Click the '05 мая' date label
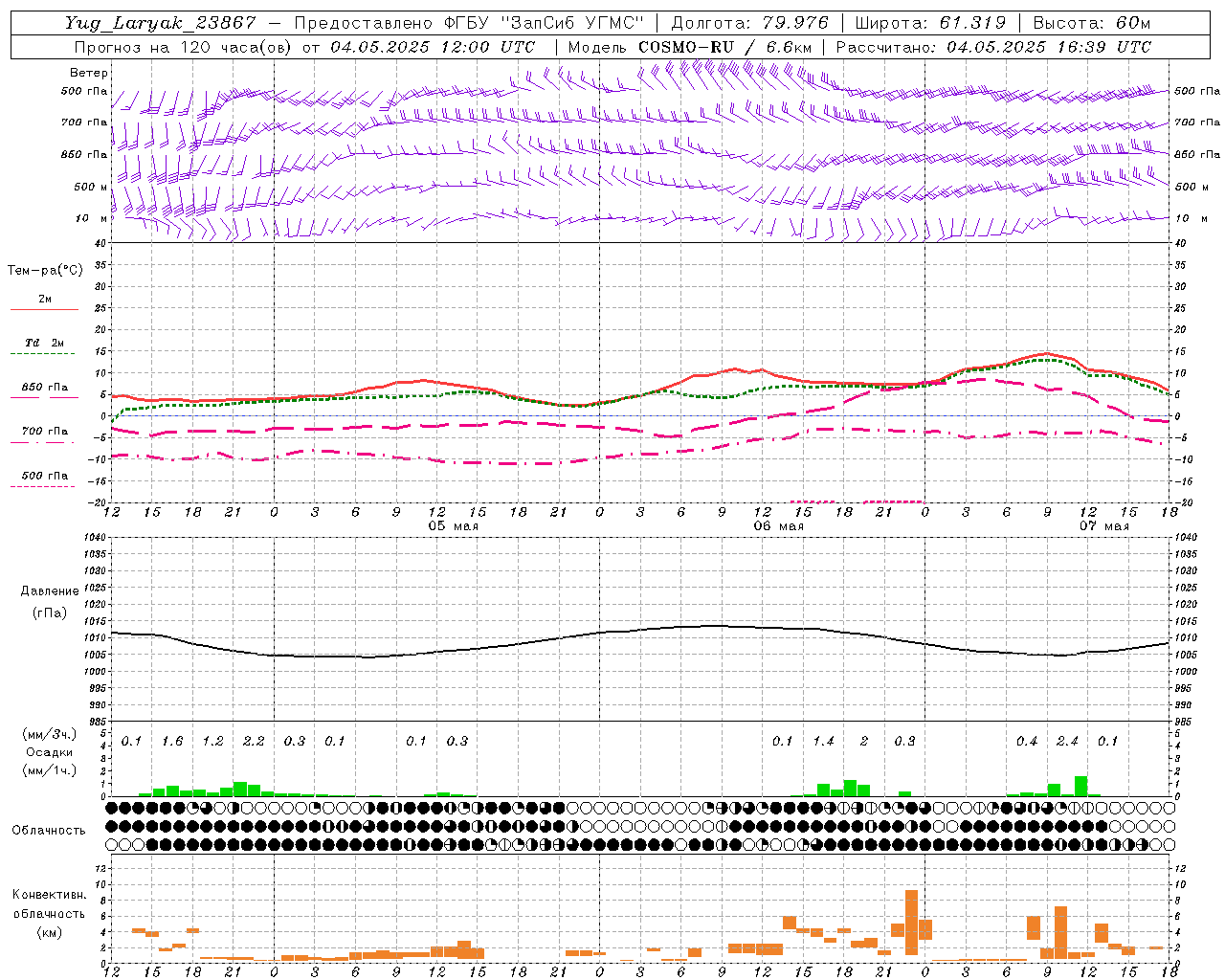The width and height of the screenshot is (1225, 980). coord(454,526)
